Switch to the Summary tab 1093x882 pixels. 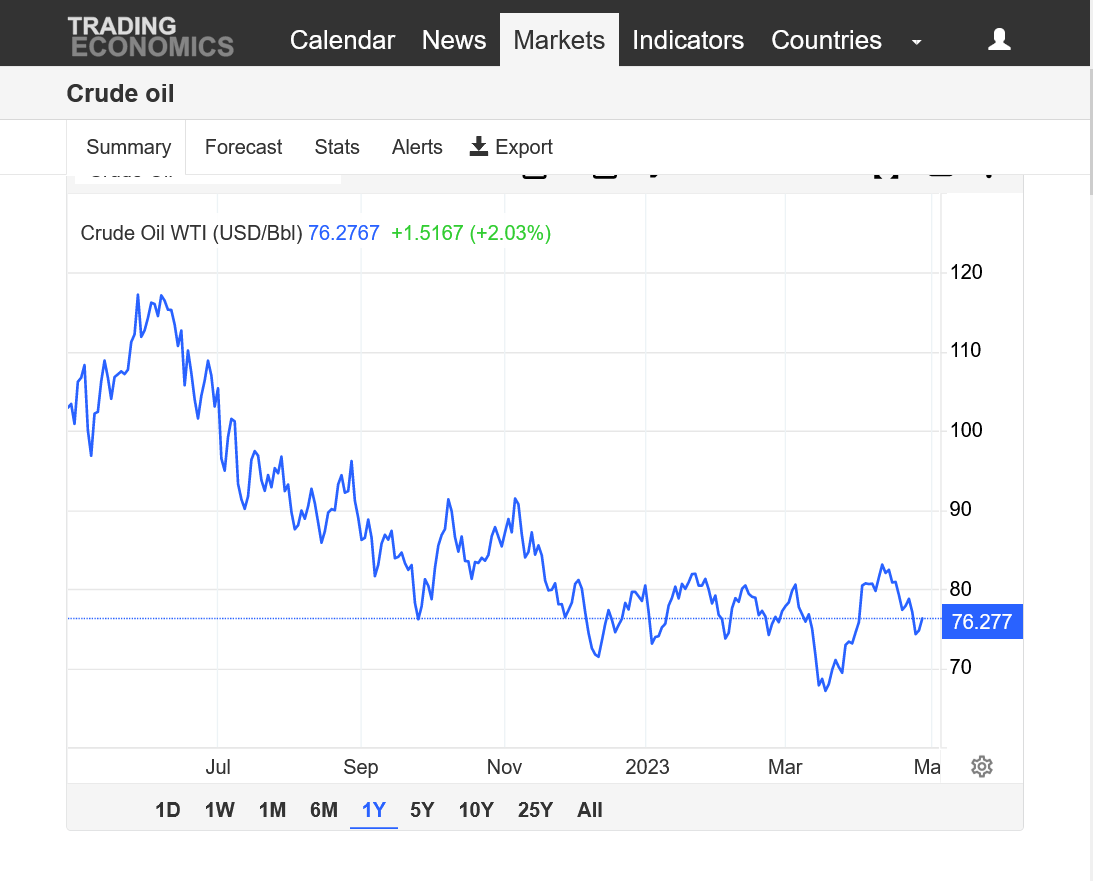coord(128,147)
